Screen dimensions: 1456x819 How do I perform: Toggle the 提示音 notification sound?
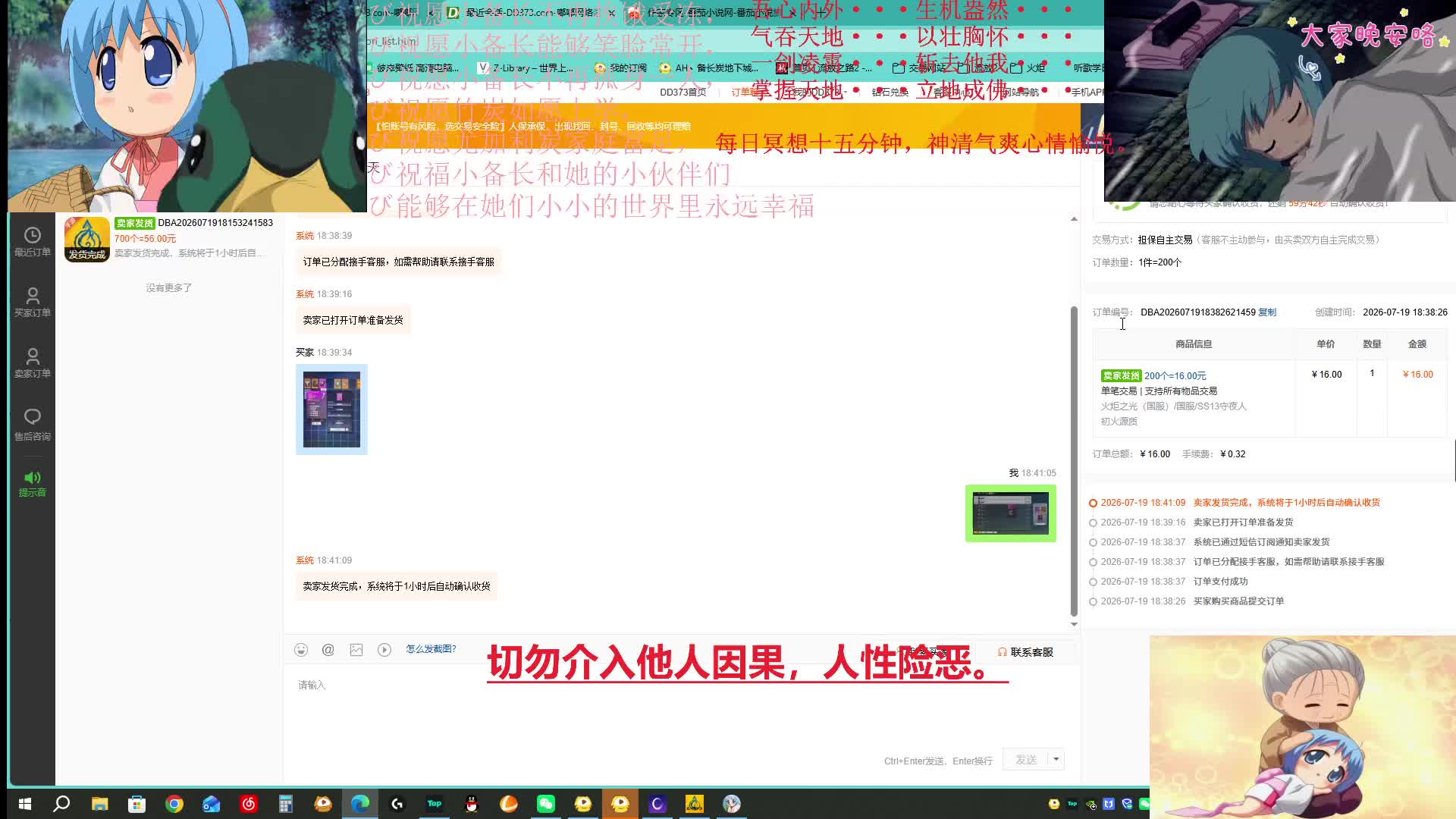tap(32, 484)
